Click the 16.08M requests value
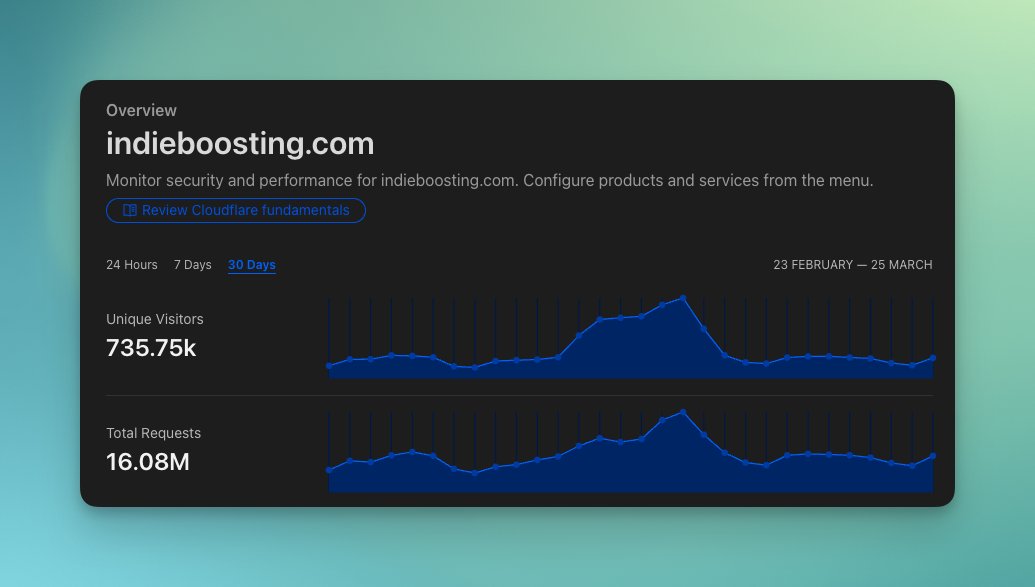This screenshot has width=1035, height=587. point(148,462)
